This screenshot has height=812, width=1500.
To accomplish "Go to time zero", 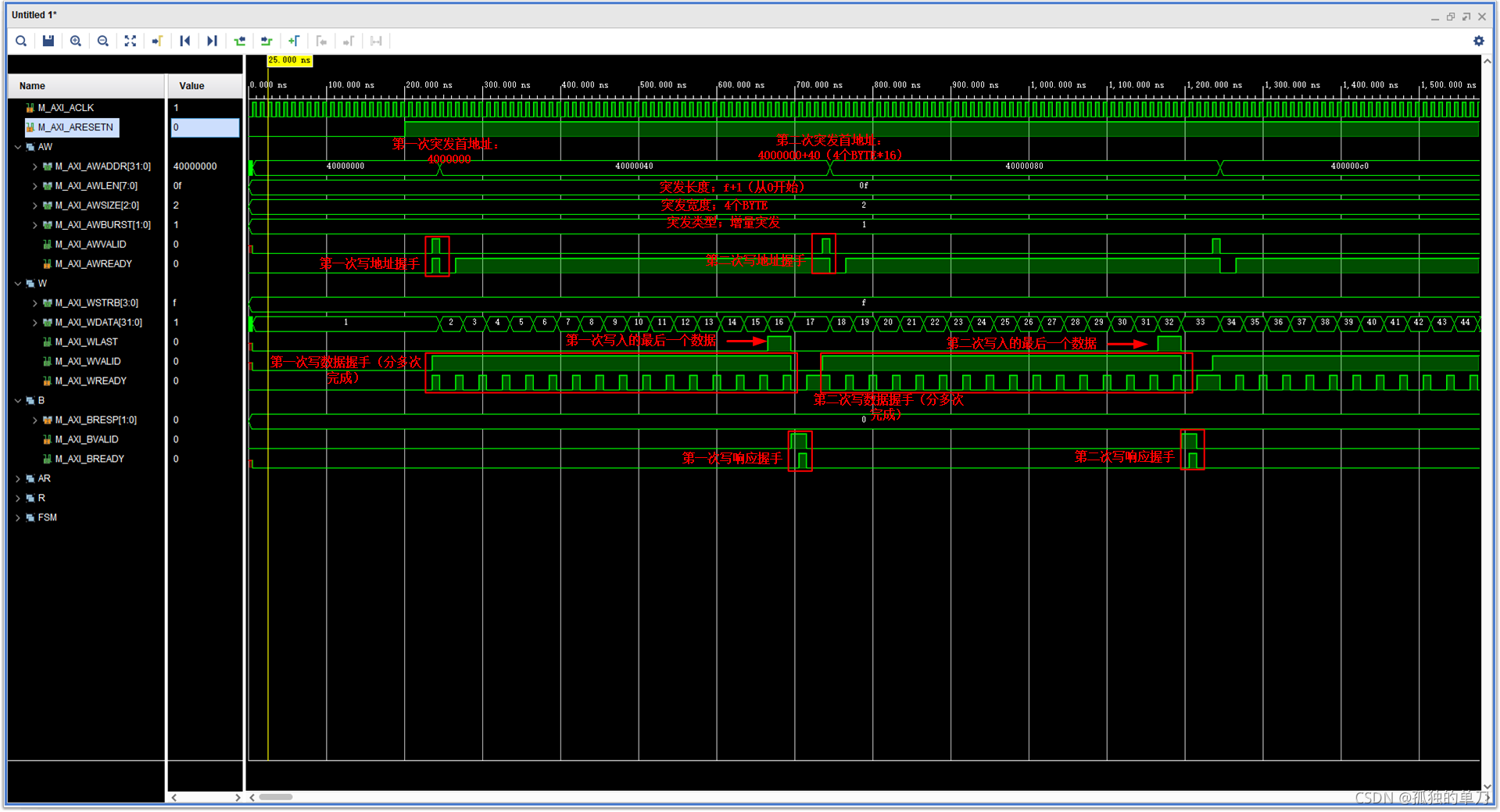I will click(x=184, y=41).
